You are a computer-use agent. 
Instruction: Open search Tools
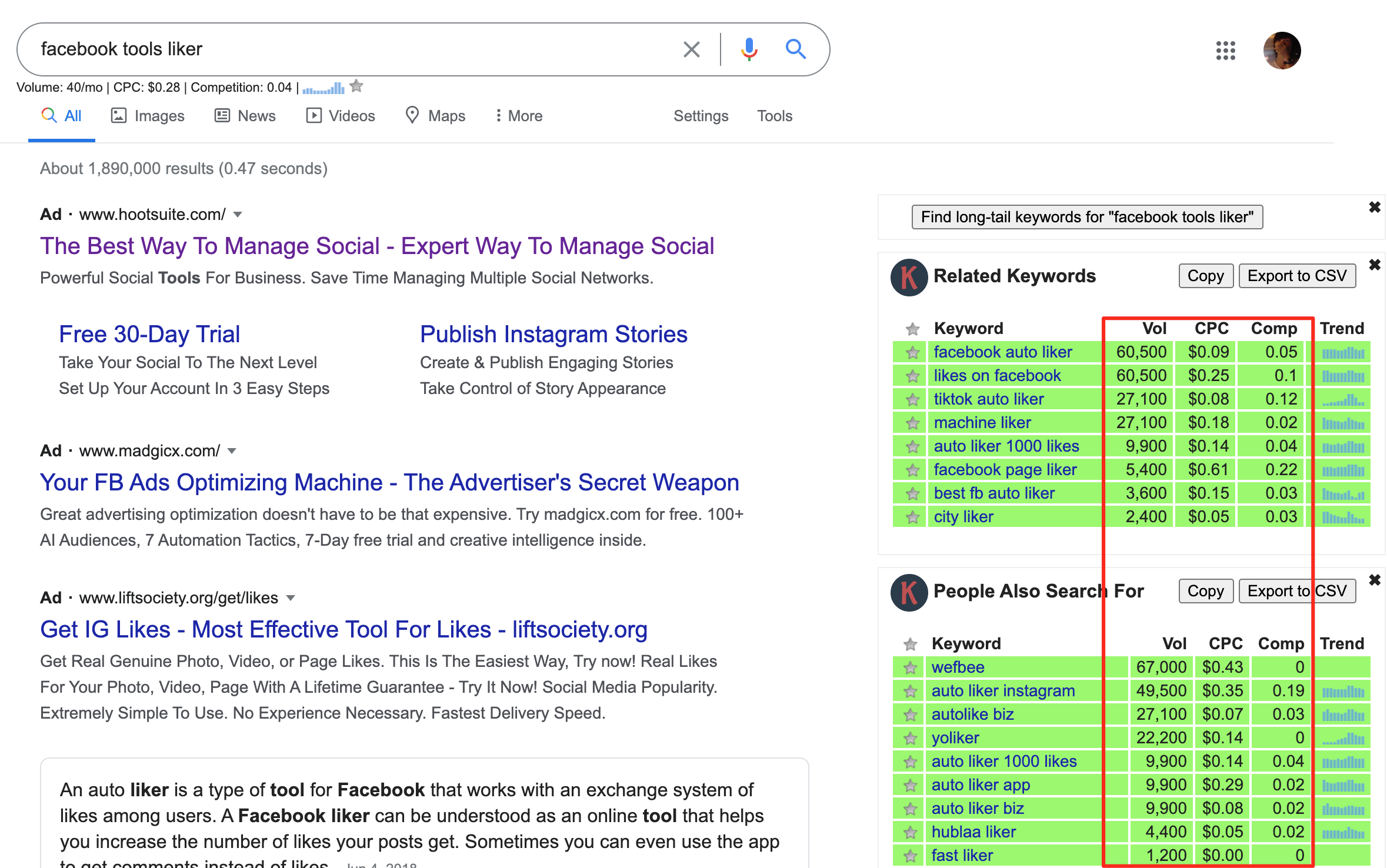775,116
